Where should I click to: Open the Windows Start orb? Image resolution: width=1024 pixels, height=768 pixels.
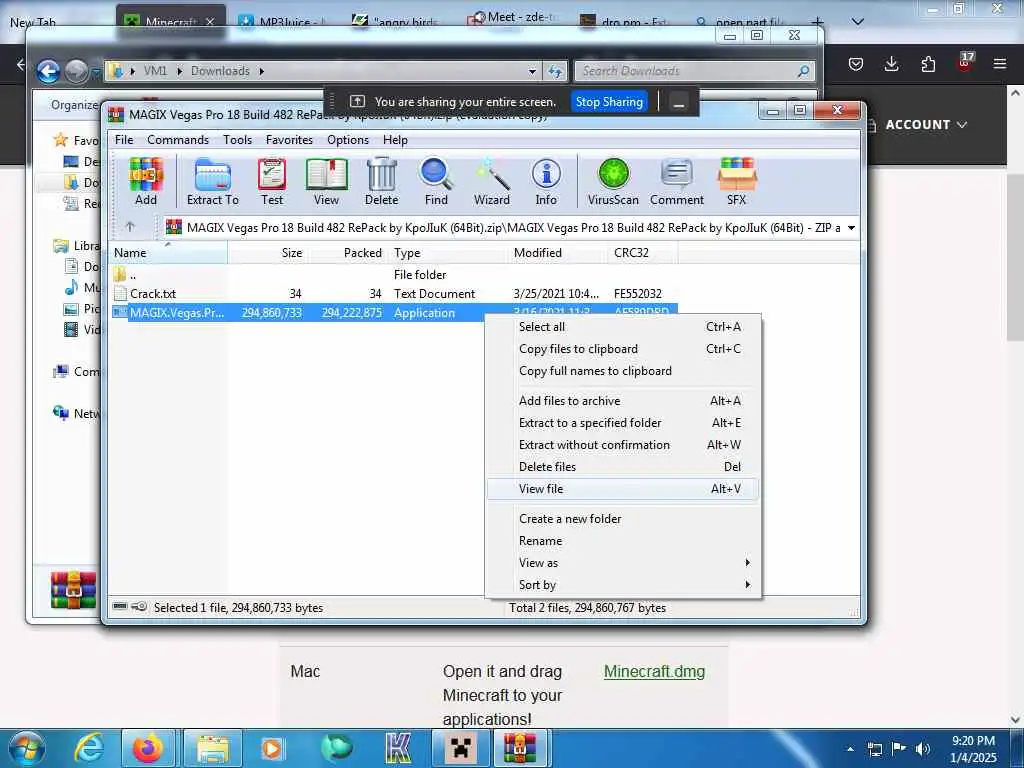tap(27, 748)
